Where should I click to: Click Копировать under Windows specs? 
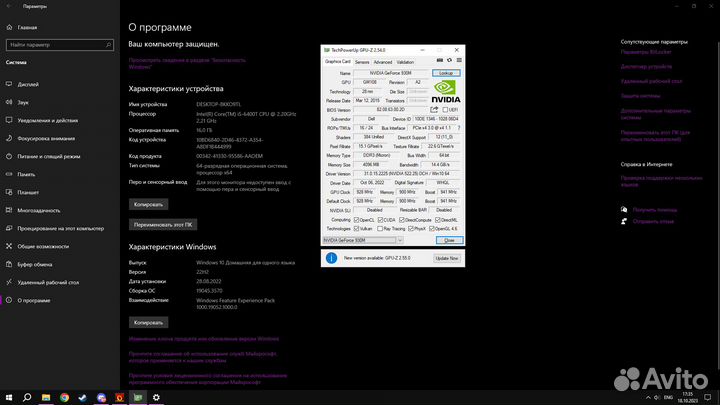[148, 322]
